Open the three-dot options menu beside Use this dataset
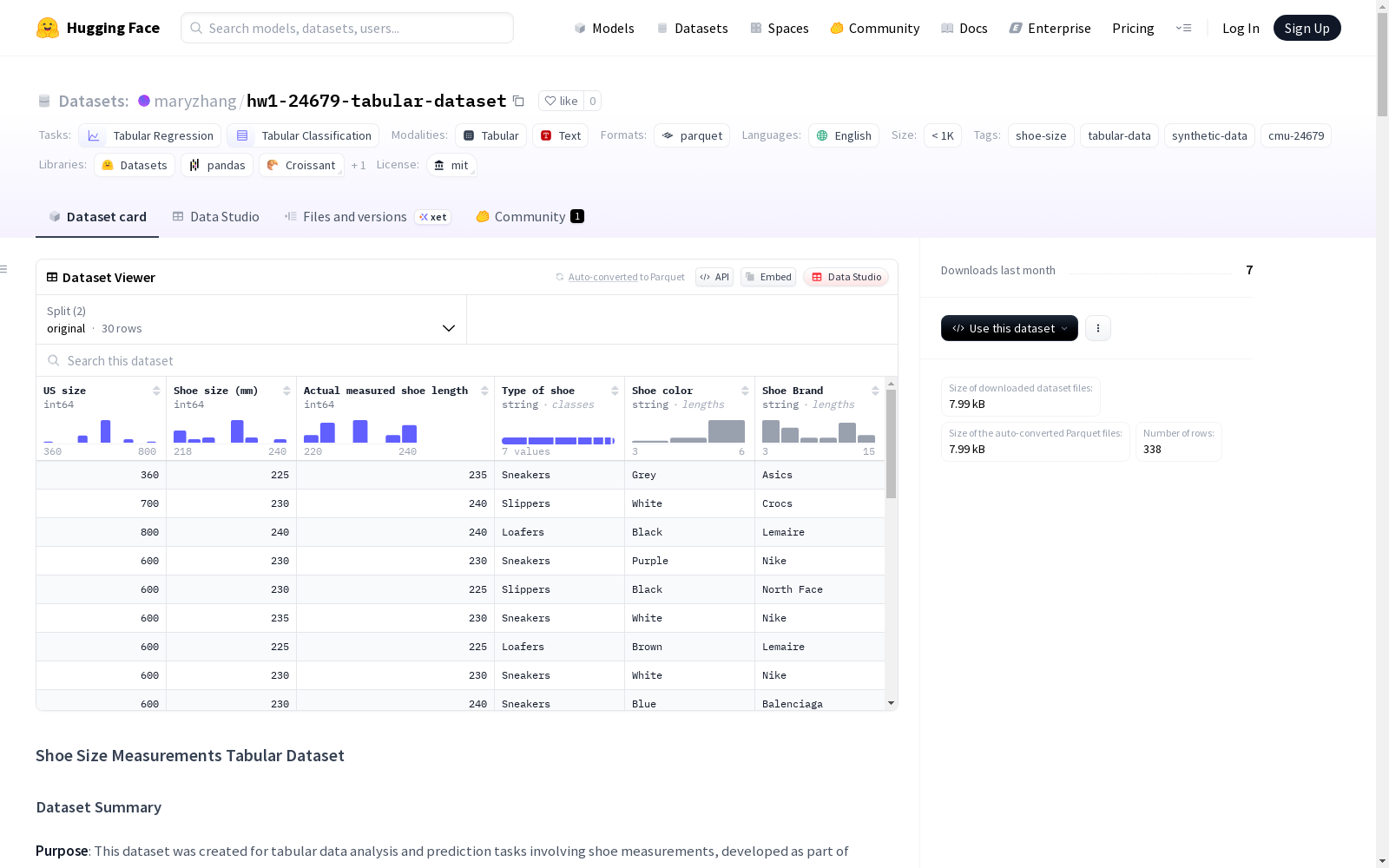Image resolution: width=1389 pixels, height=868 pixels. click(1098, 328)
